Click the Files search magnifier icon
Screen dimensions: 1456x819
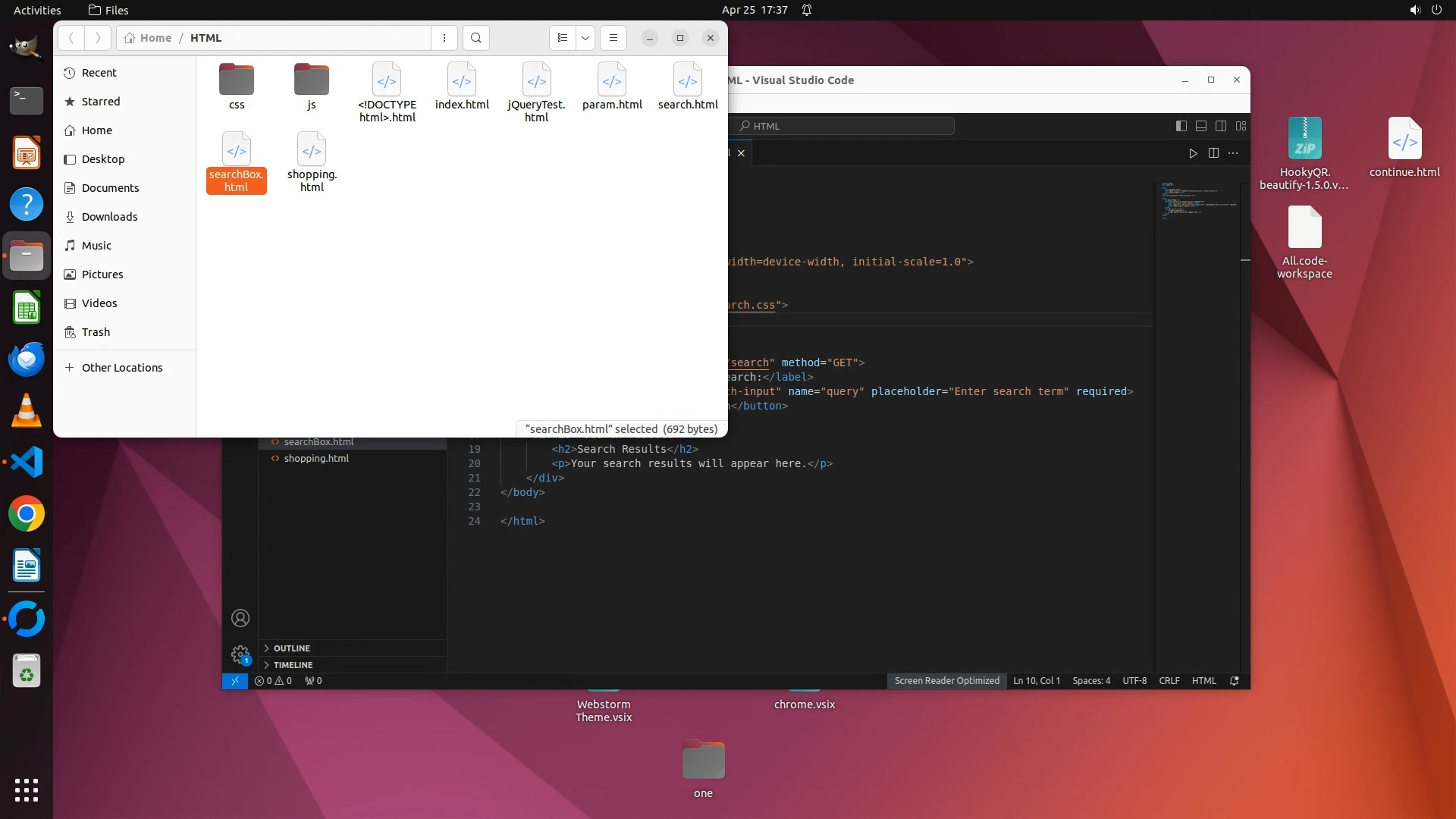[x=475, y=38]
